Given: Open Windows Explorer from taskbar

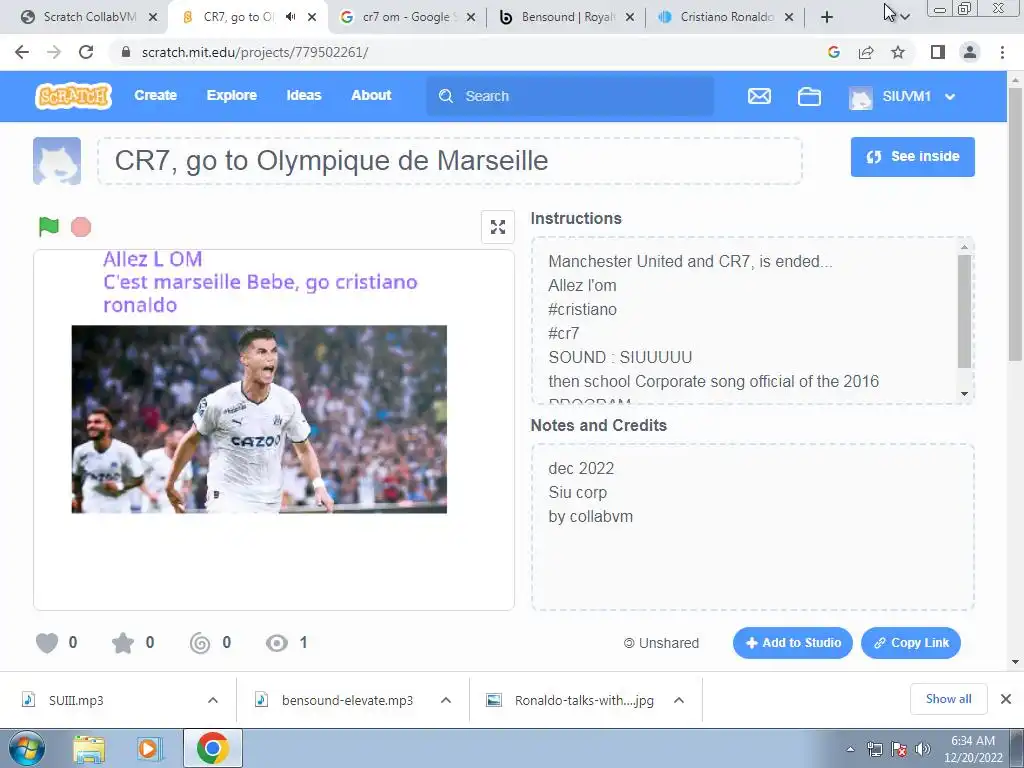Looking at the screenshot, I should 89,748.
